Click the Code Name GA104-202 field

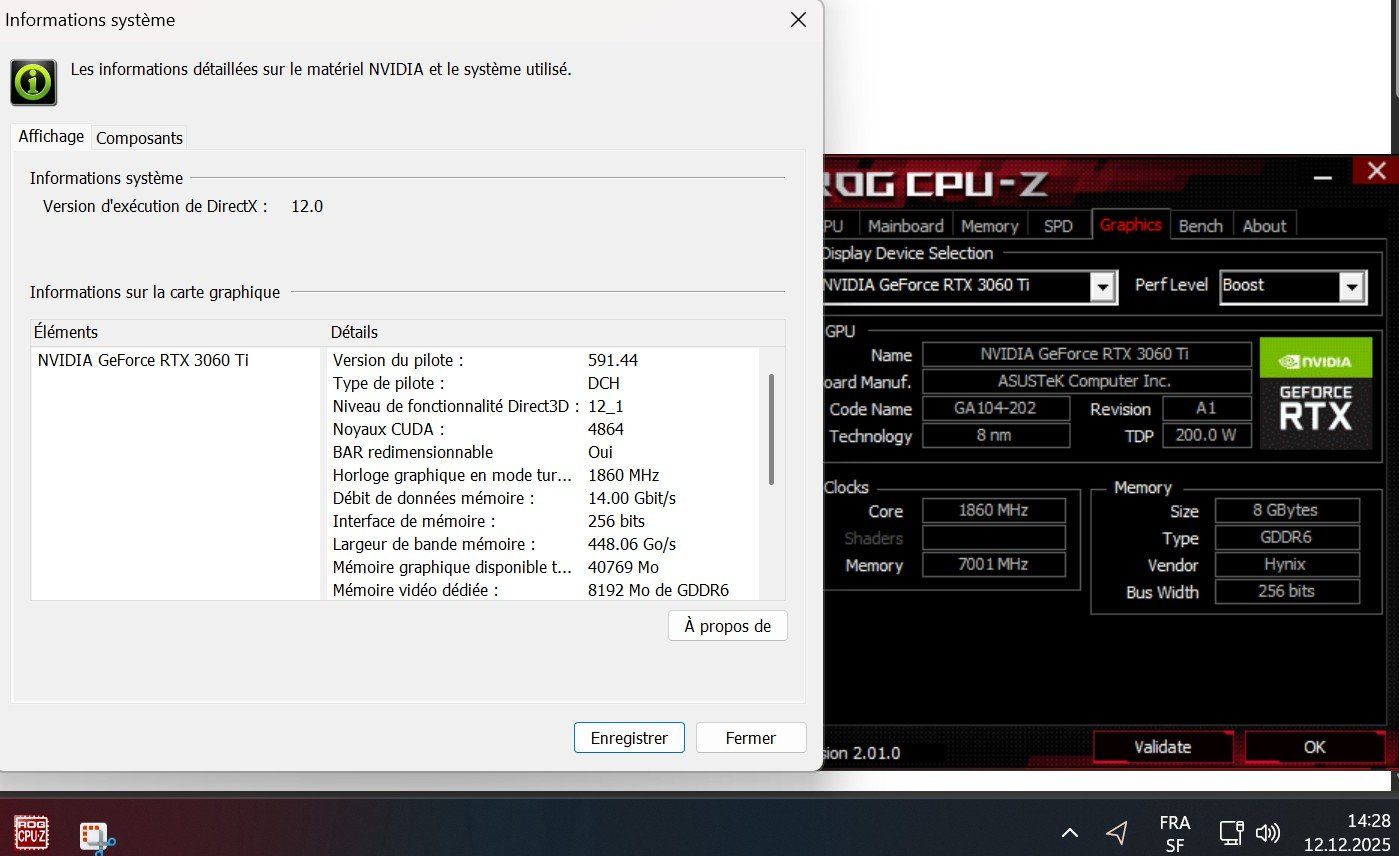(995, 409)
